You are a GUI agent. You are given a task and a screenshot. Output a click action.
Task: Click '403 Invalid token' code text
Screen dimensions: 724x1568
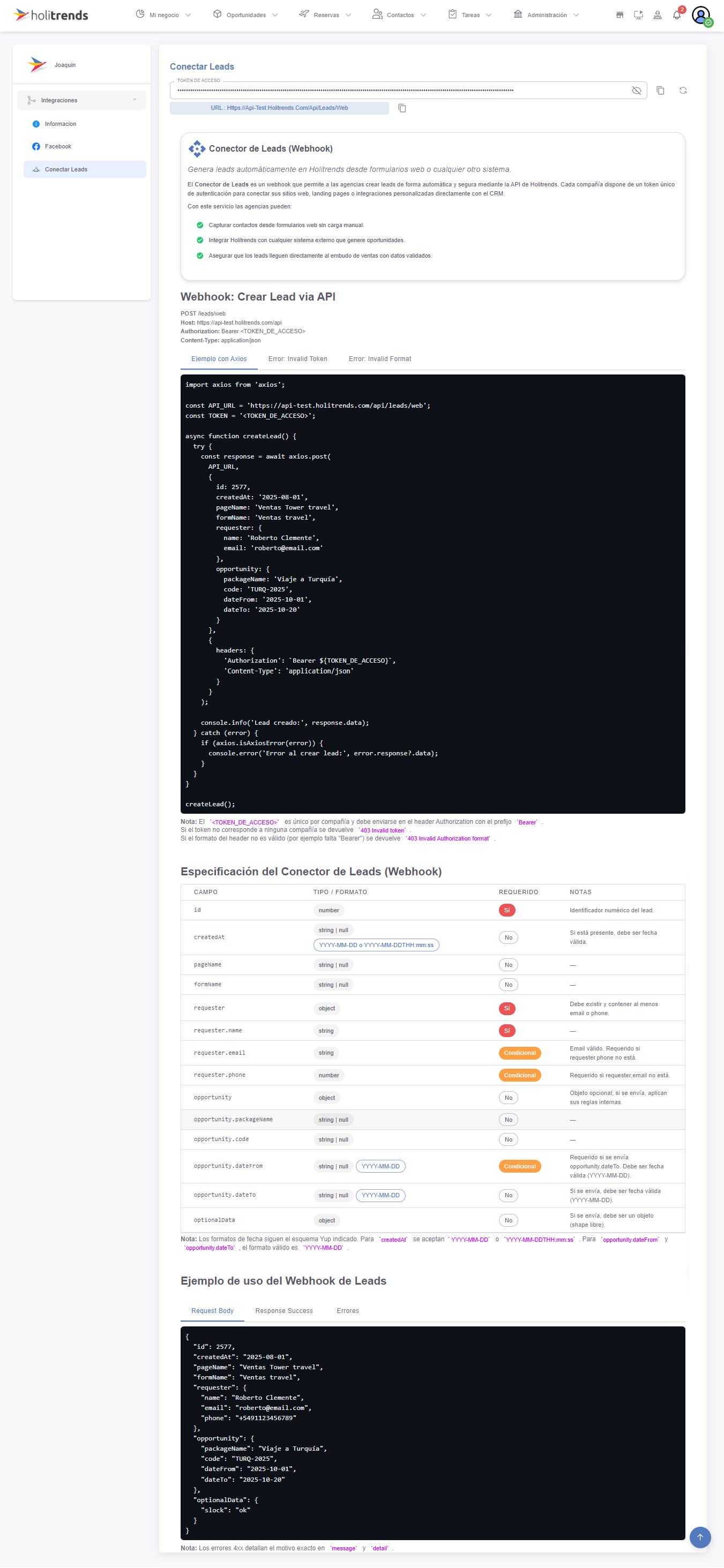[x=383, y=830]
